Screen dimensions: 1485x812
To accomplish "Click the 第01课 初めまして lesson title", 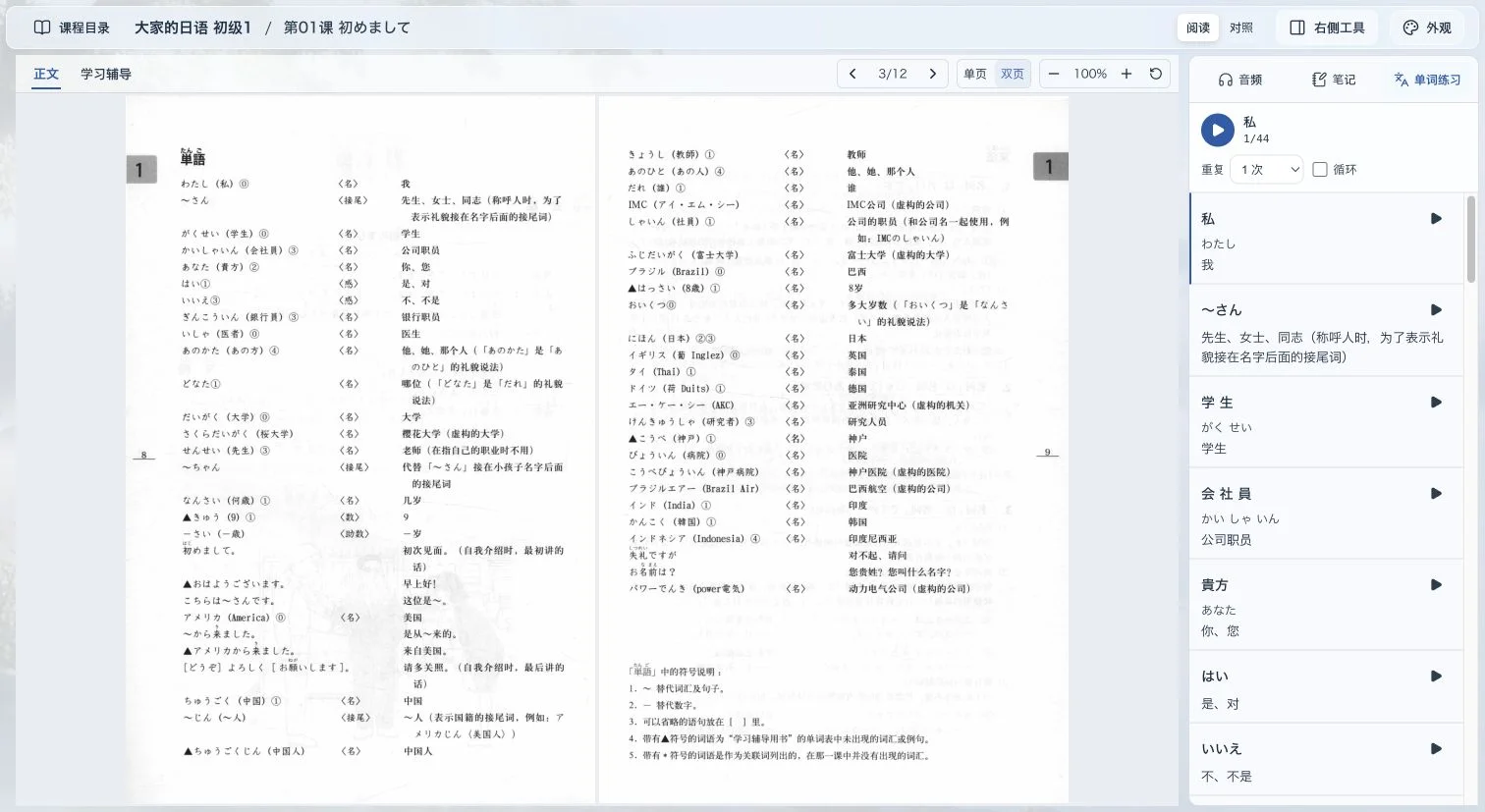I will (347, 27).
